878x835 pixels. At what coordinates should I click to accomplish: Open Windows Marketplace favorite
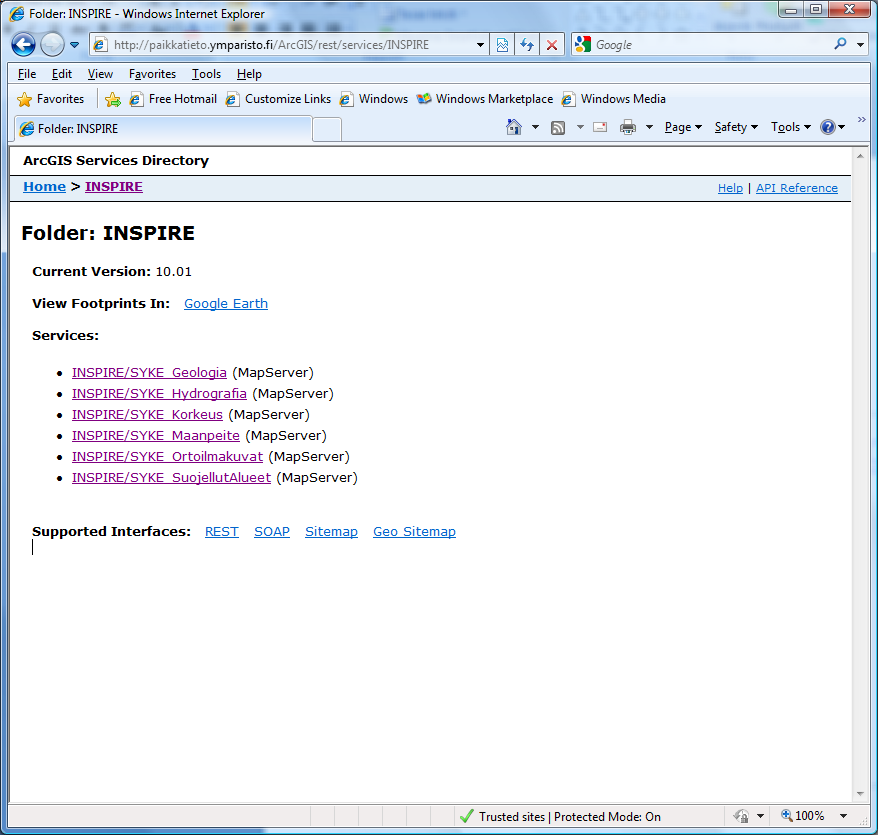point(484,99)
